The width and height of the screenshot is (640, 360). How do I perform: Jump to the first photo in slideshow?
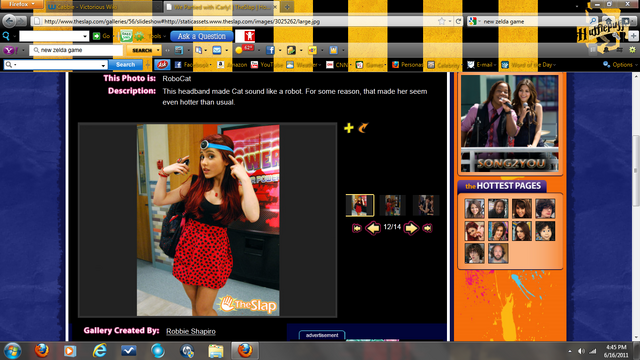tap(357, 228)
